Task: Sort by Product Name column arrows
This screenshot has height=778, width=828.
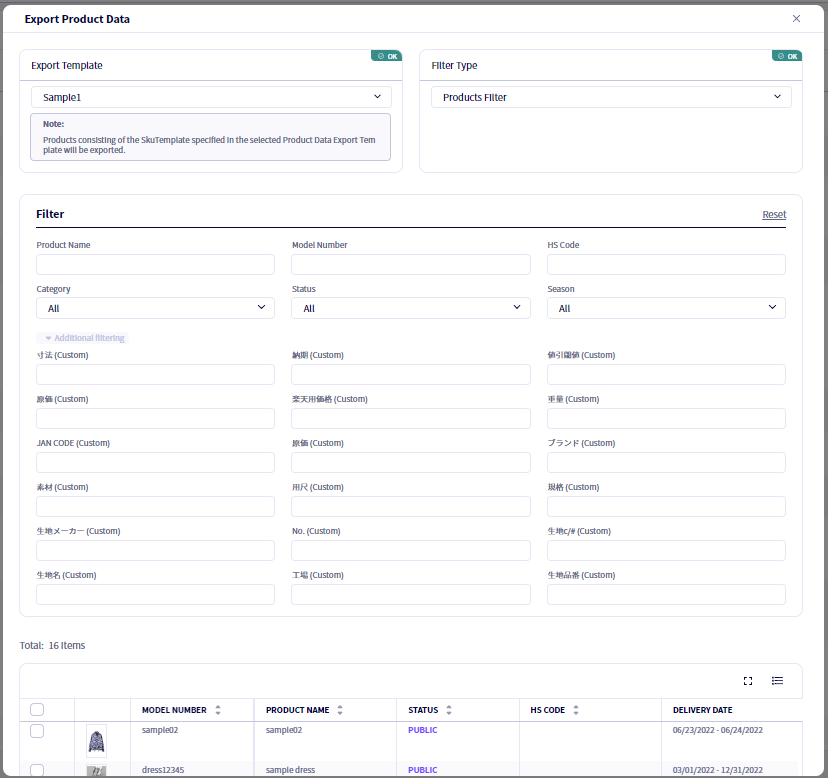Action: pyautogui.click(x=340, y=710)
